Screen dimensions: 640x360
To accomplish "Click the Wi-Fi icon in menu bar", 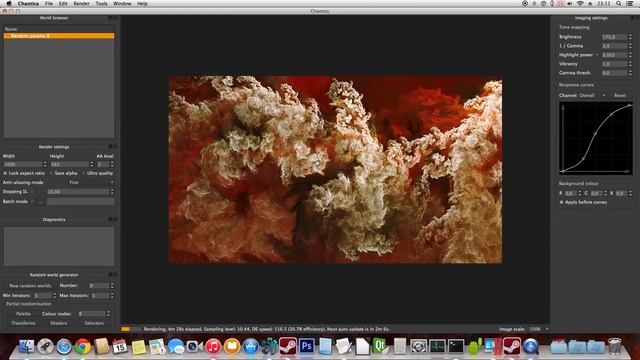I will point(580,3).
